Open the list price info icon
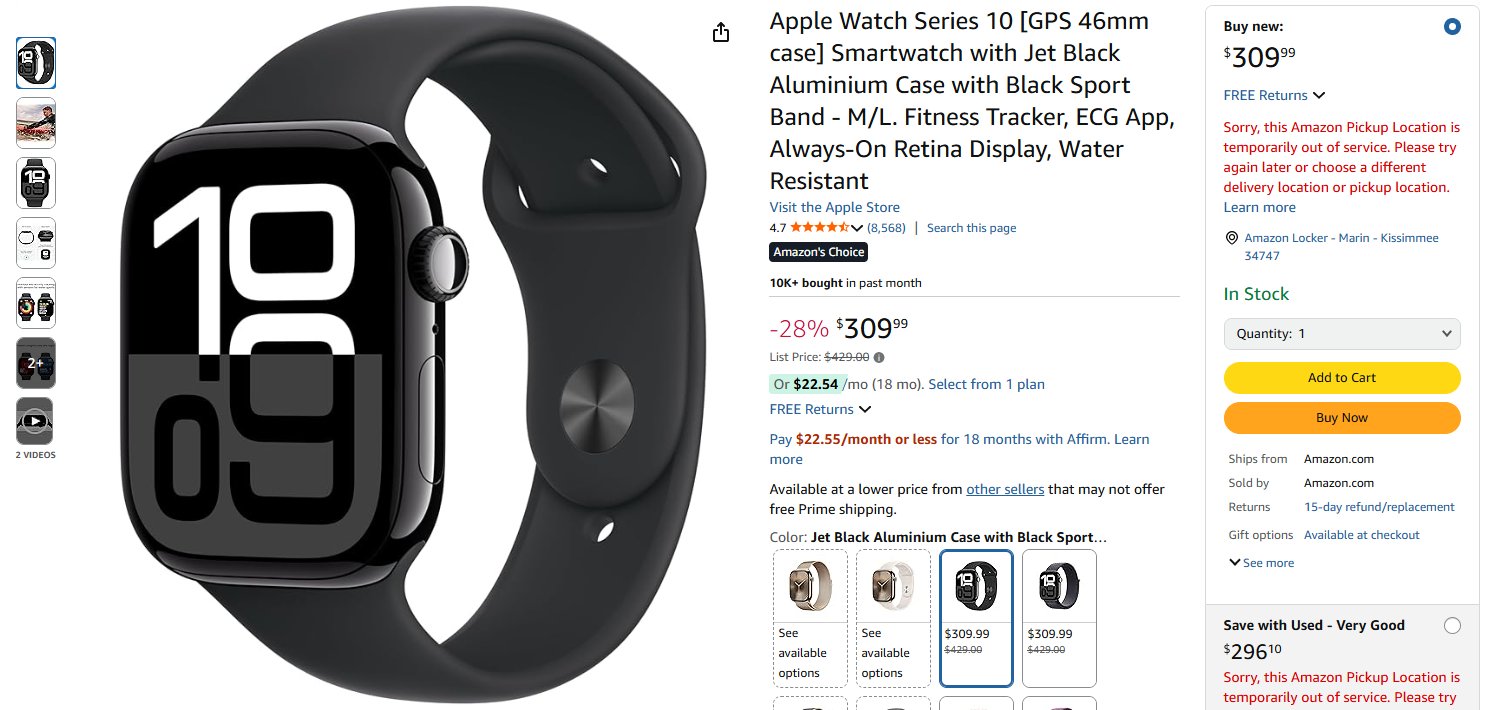 pyautogui.click(x=879, y=357)
